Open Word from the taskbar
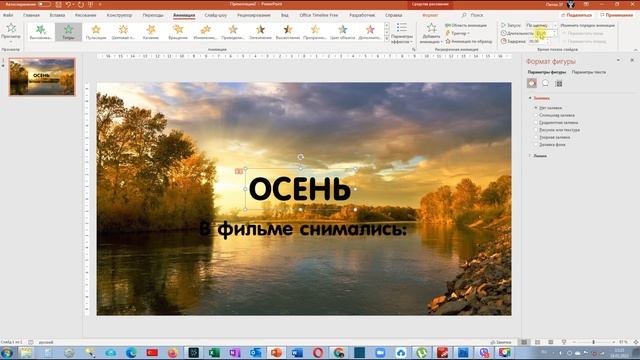 click(297, 353)
